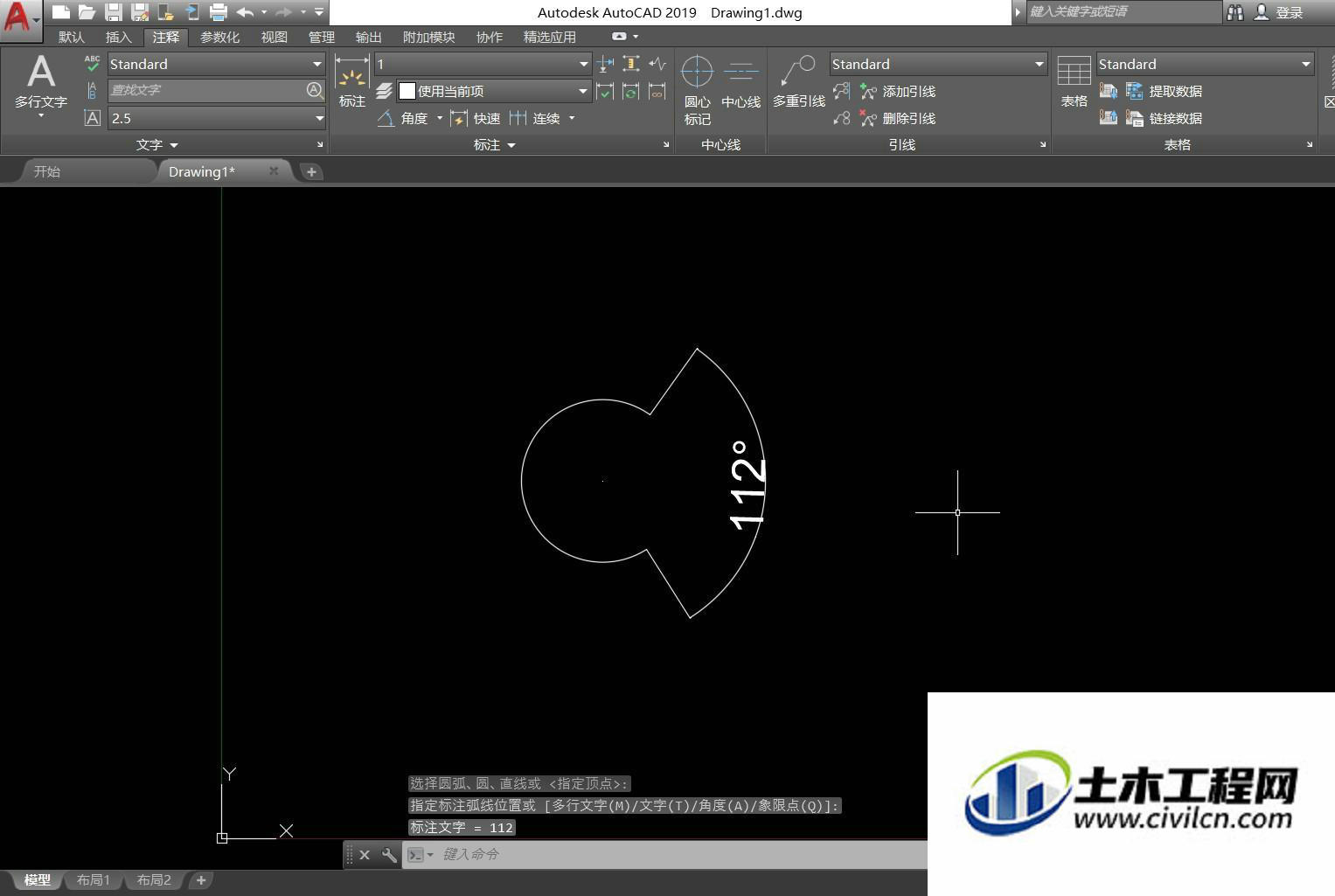Switch to the 默认 ribbon tab
This screenshot has height=896, width=1335.
click(72, 37)
